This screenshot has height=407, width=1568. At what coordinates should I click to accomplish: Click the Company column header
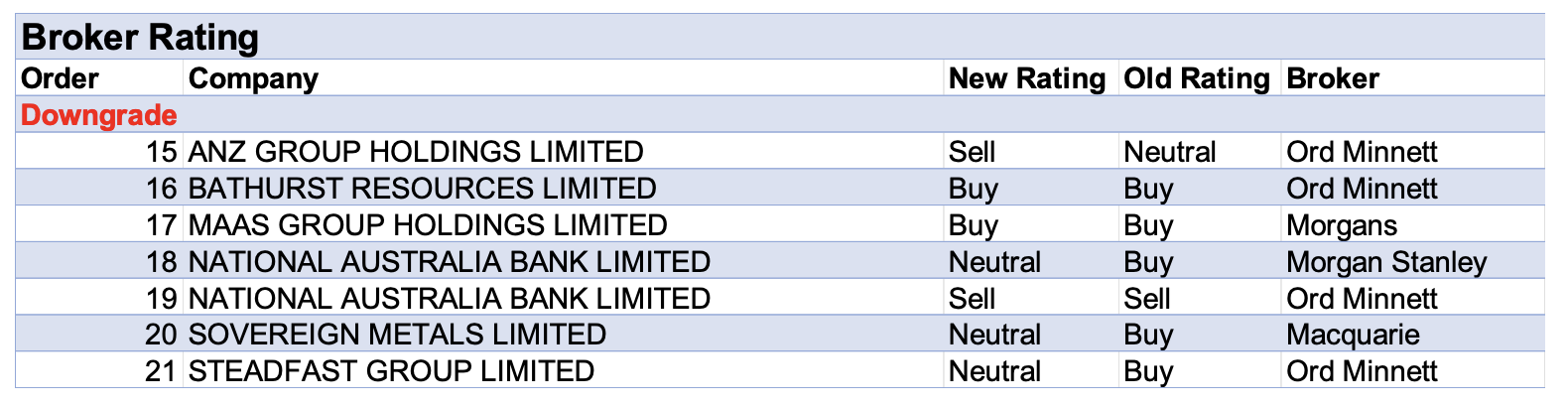[253, 78]
